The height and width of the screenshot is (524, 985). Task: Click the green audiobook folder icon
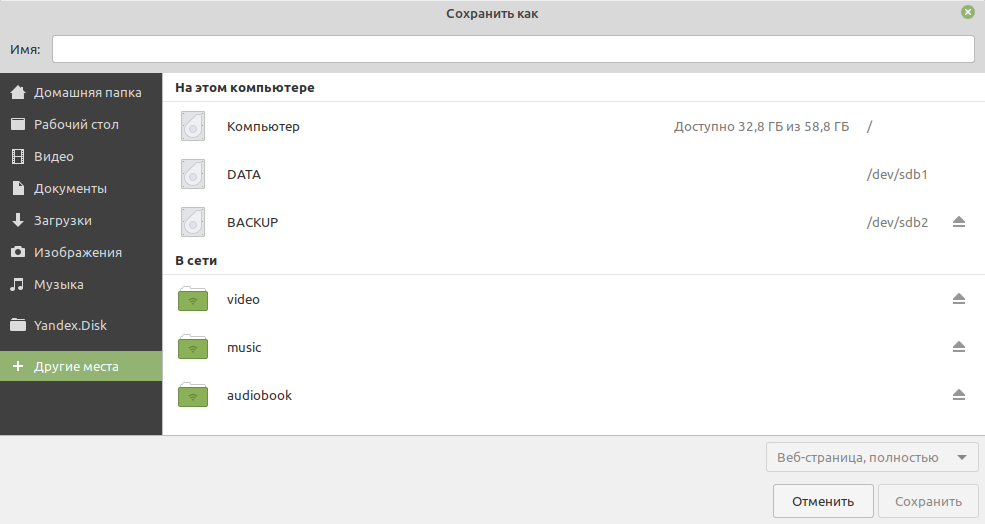pyautogui.click(x=193, y=395)
